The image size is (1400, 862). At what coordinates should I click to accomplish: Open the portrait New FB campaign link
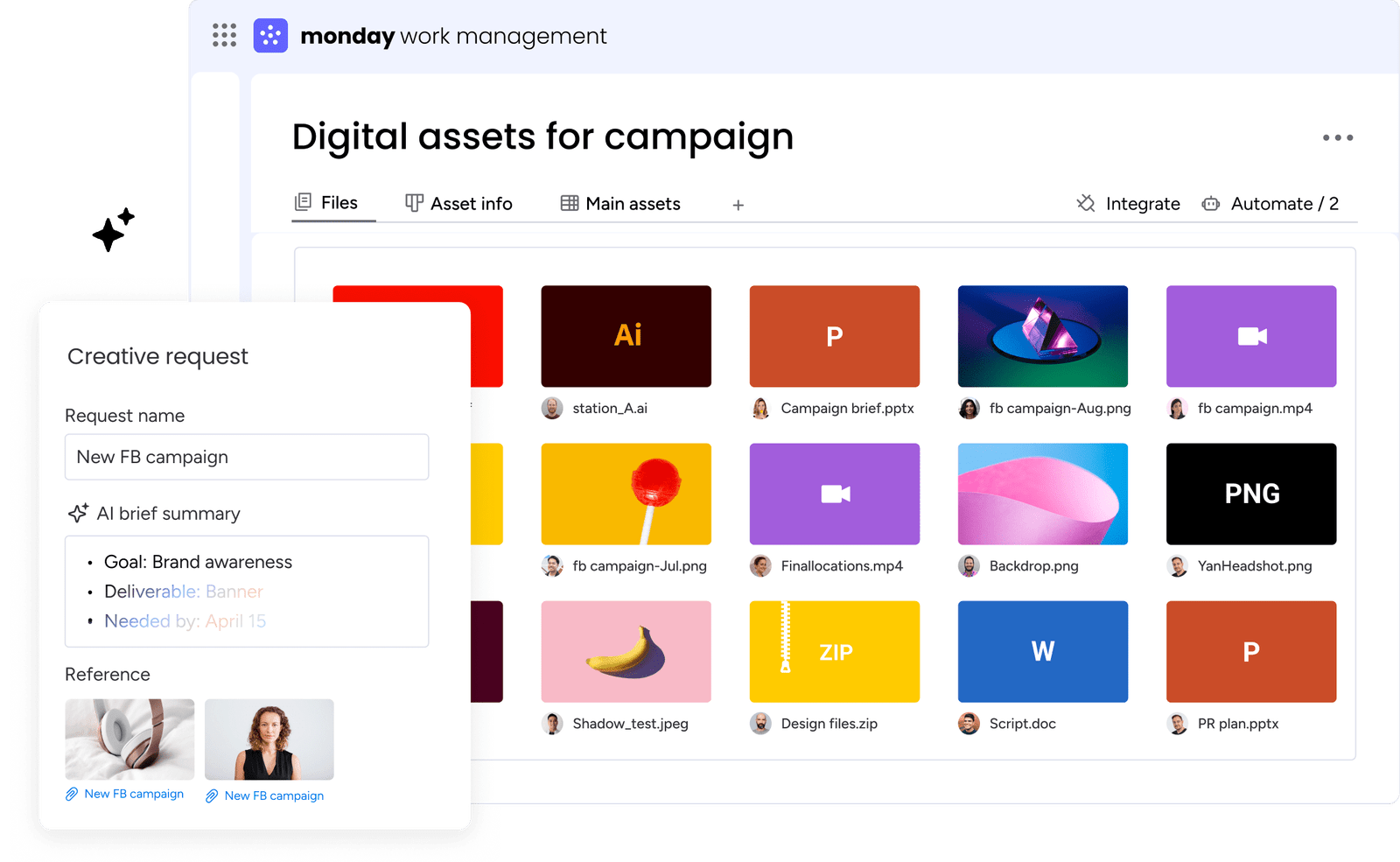[273, 795]
